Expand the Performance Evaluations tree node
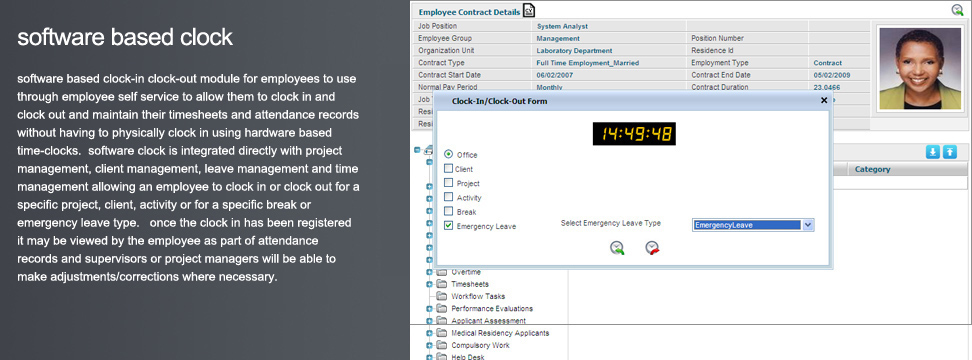Image resolution: width=972 pixels, height=360 pixels. pyautogui.click(x=429, y=309)
